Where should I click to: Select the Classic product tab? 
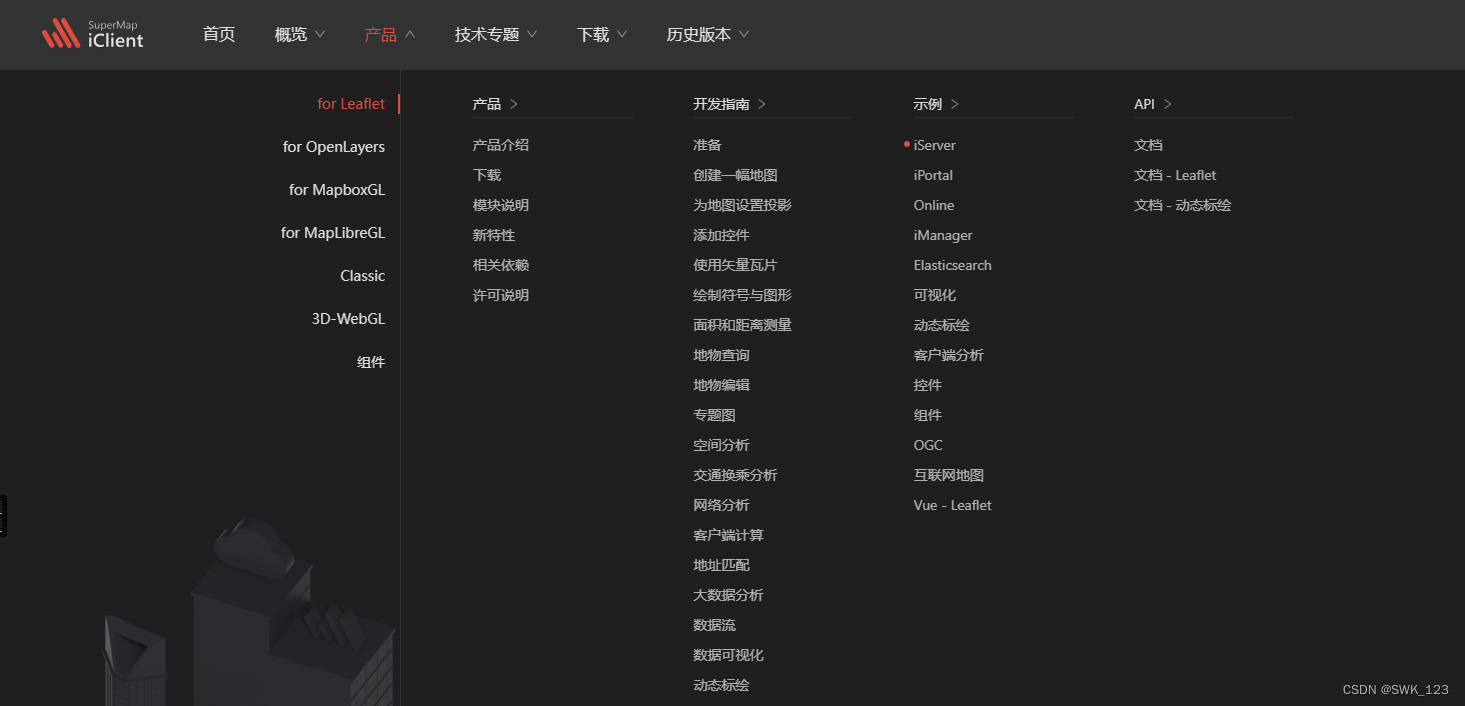[362, 276]
